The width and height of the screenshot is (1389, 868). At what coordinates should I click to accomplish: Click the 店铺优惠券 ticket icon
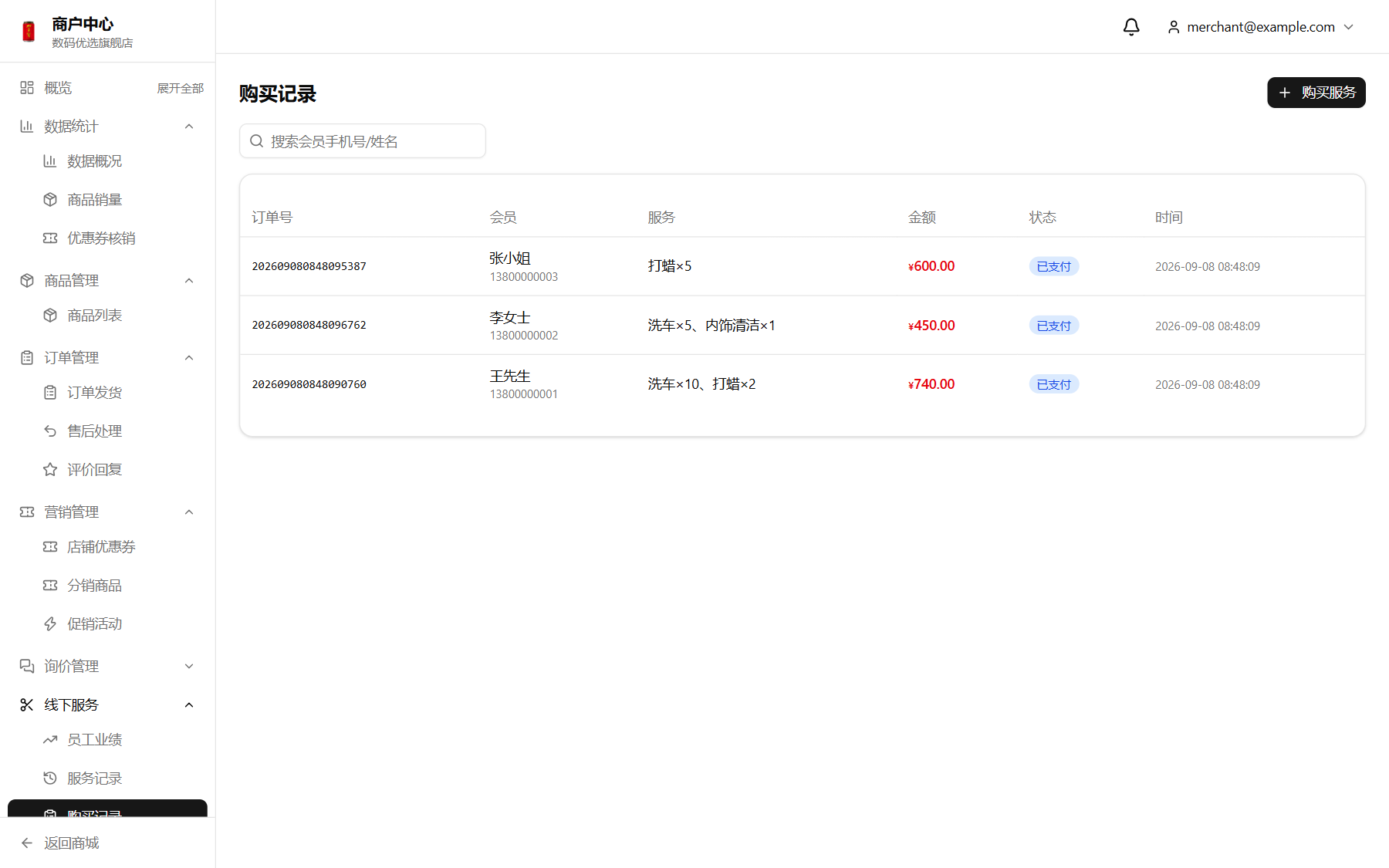point(50,547)
